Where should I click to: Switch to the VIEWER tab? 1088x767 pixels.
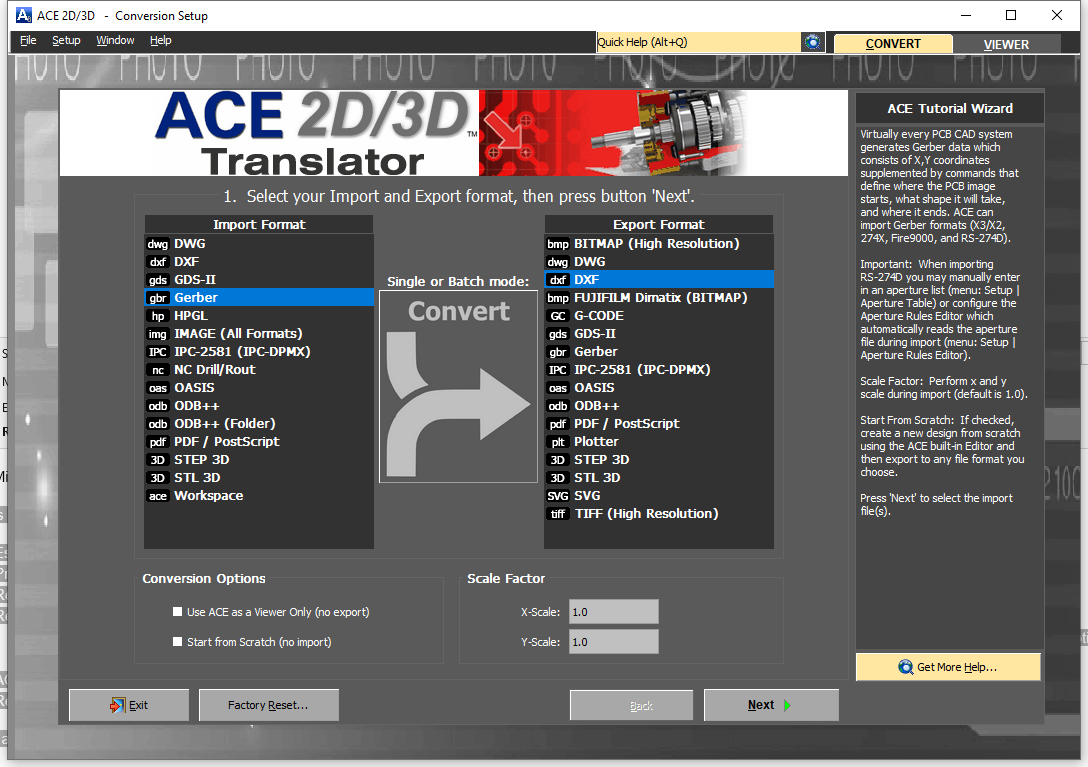click(x=1006, y=44)
